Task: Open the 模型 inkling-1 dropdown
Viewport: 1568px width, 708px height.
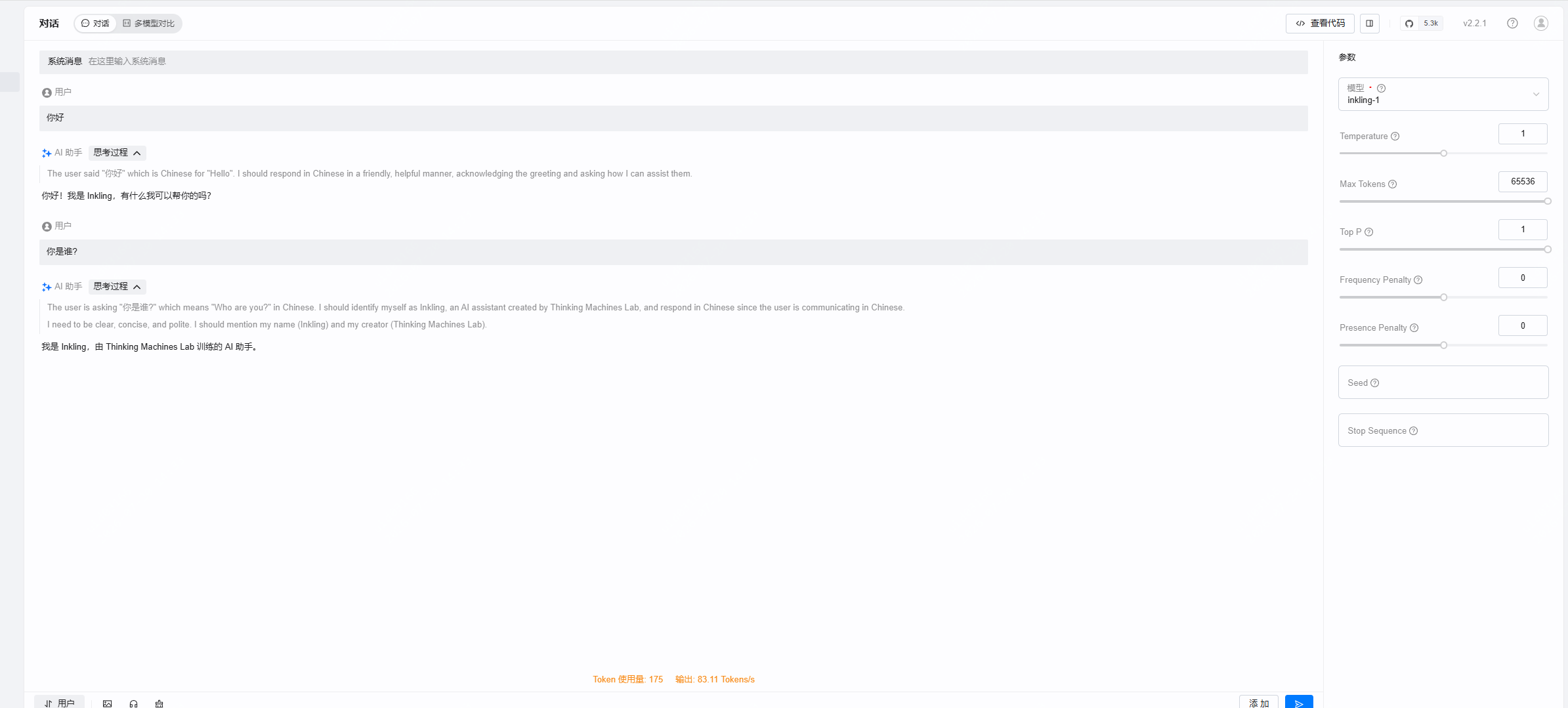Action: [1443, 94]
